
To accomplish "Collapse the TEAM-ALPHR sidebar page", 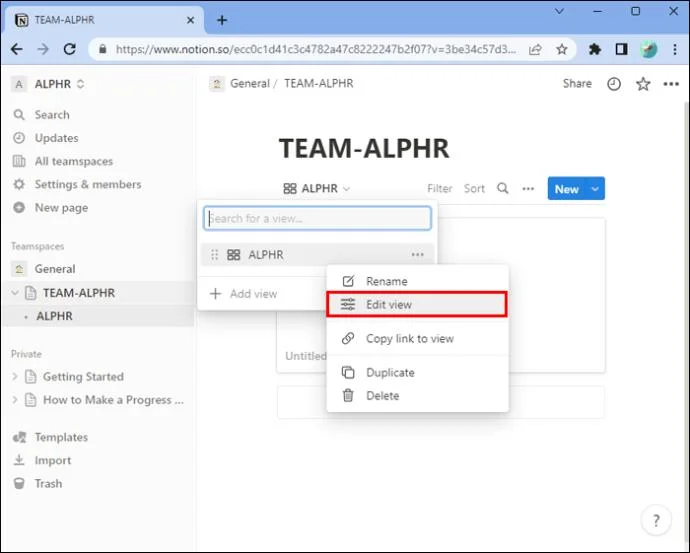I will pyautogui.click(x=15, y=293).
